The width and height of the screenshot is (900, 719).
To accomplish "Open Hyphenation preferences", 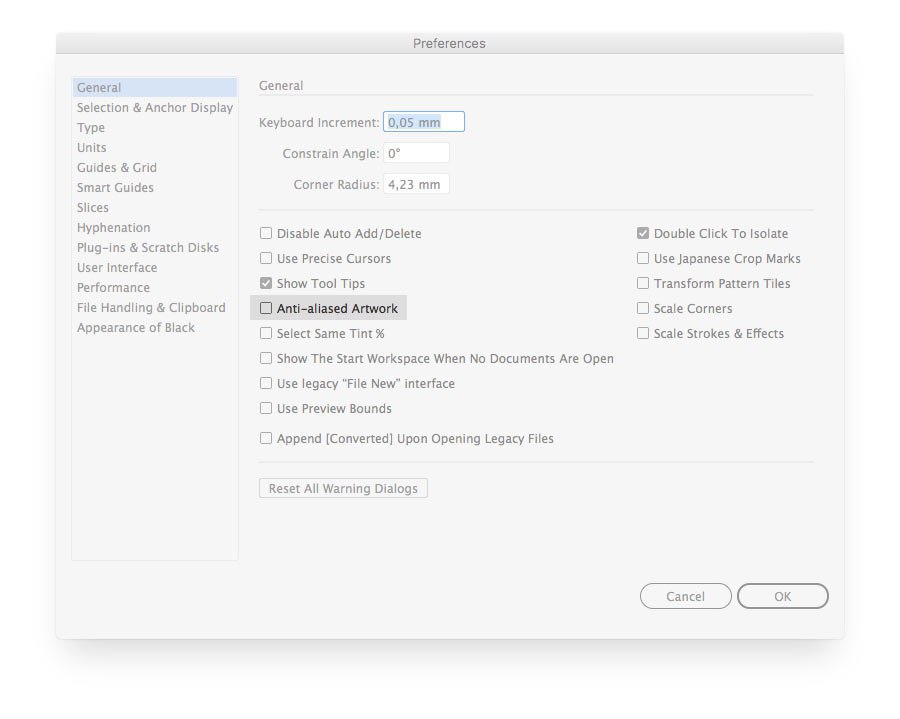I will tap(154, 227).
